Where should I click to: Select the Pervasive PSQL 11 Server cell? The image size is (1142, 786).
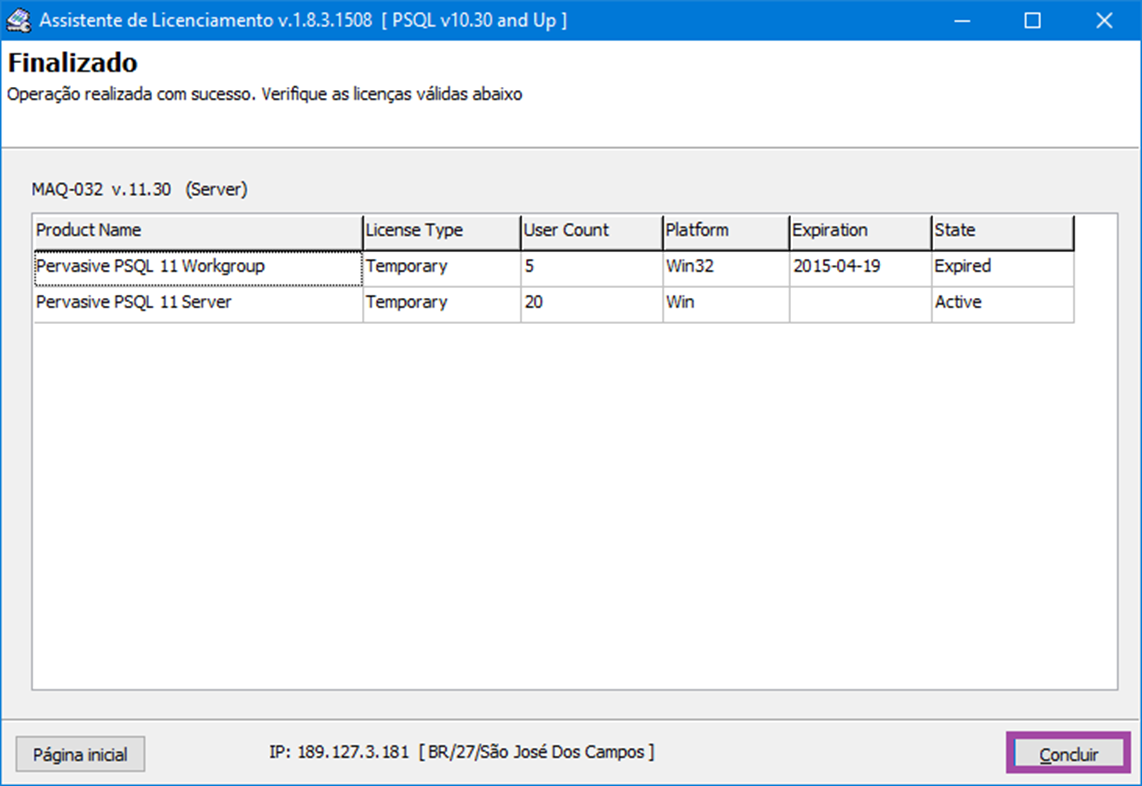point(198,304)
